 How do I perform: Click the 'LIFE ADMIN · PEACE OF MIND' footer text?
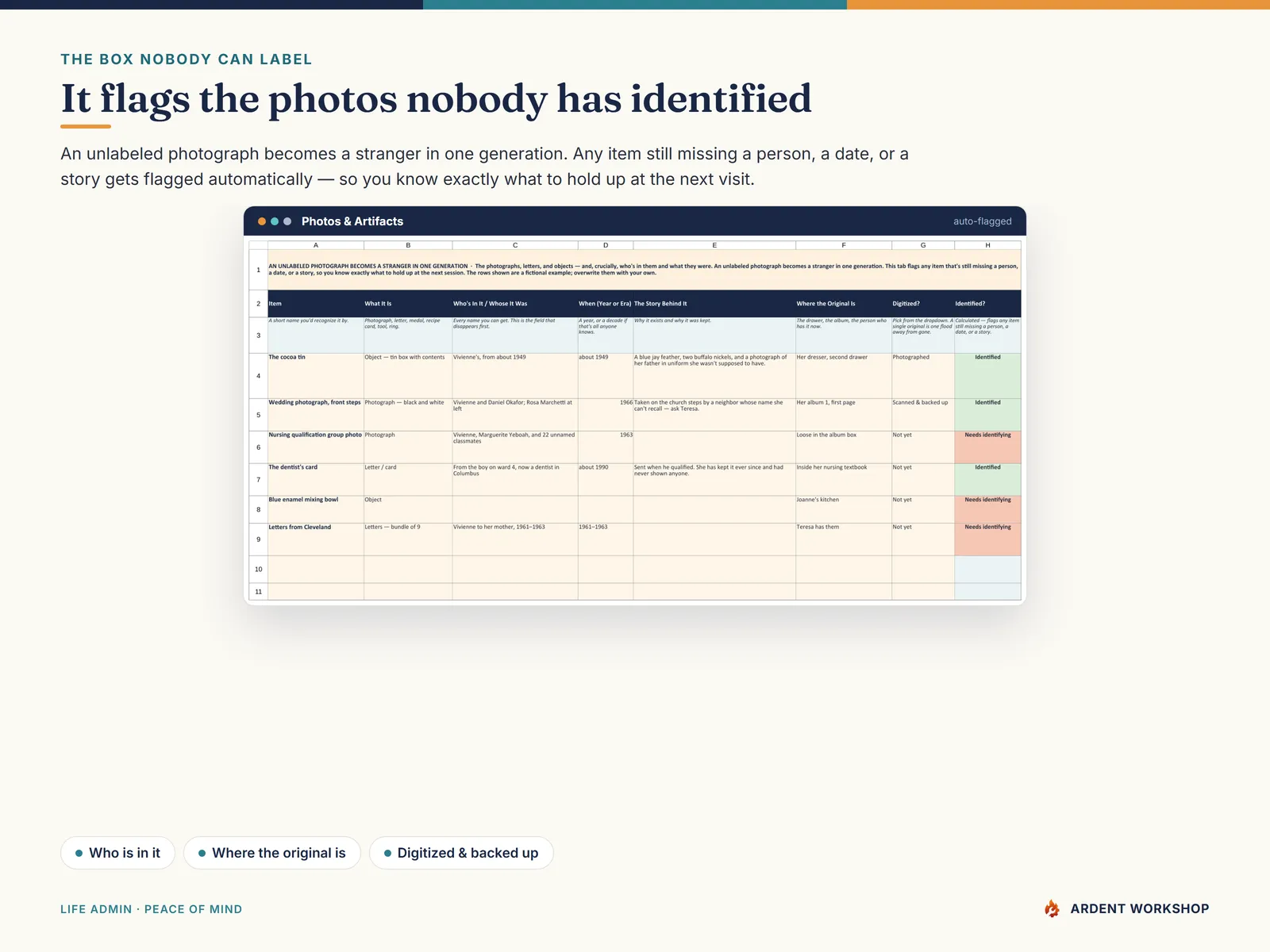[x=151, y=909]
